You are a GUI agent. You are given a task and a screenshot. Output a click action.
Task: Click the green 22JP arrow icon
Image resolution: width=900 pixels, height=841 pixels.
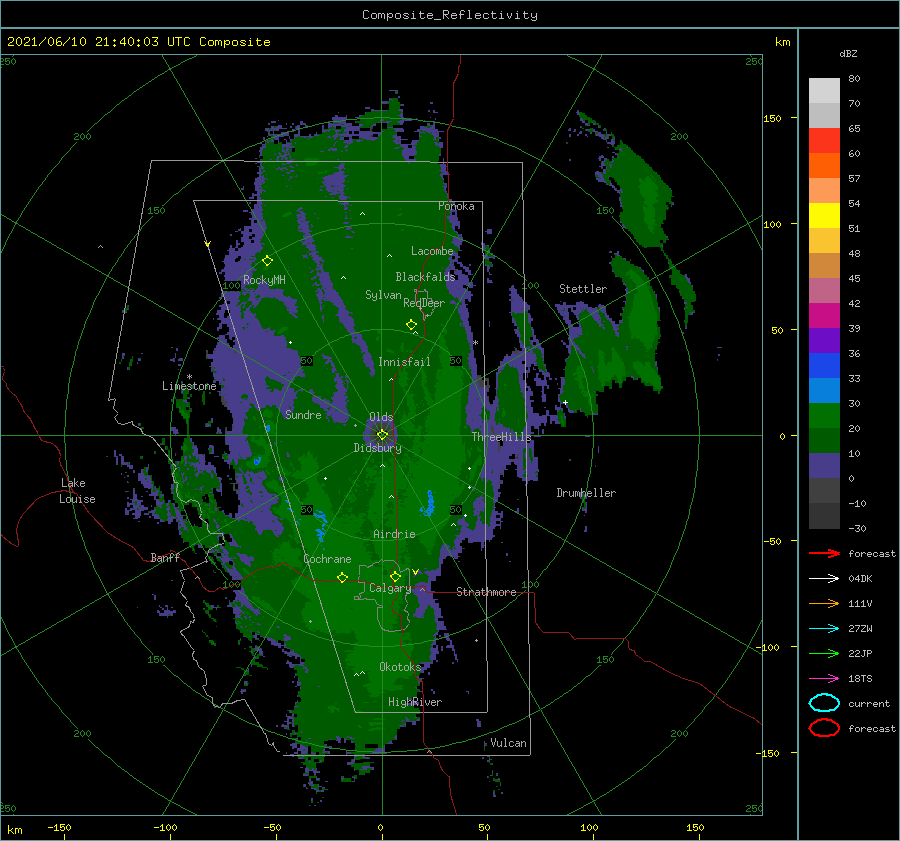[824, 653]
